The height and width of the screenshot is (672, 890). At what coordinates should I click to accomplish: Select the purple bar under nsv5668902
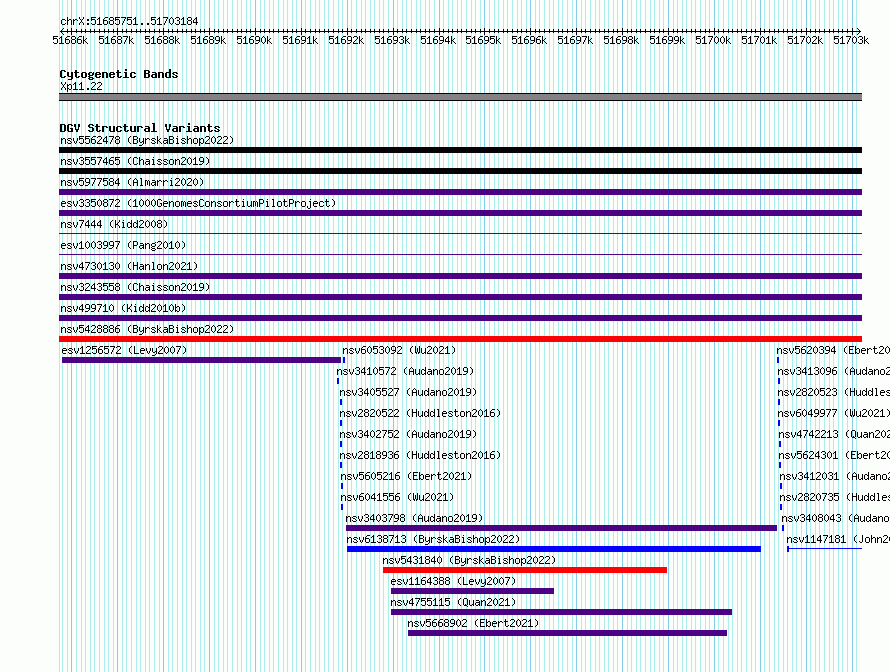pyautogui.click(x=568, y=633)
